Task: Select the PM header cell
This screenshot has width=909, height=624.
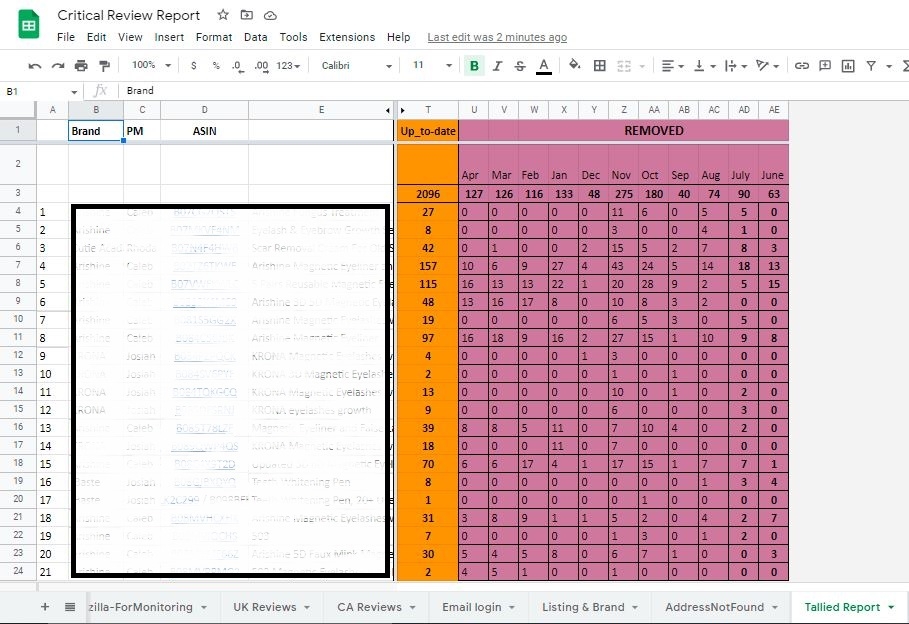Action: point(142,131)
